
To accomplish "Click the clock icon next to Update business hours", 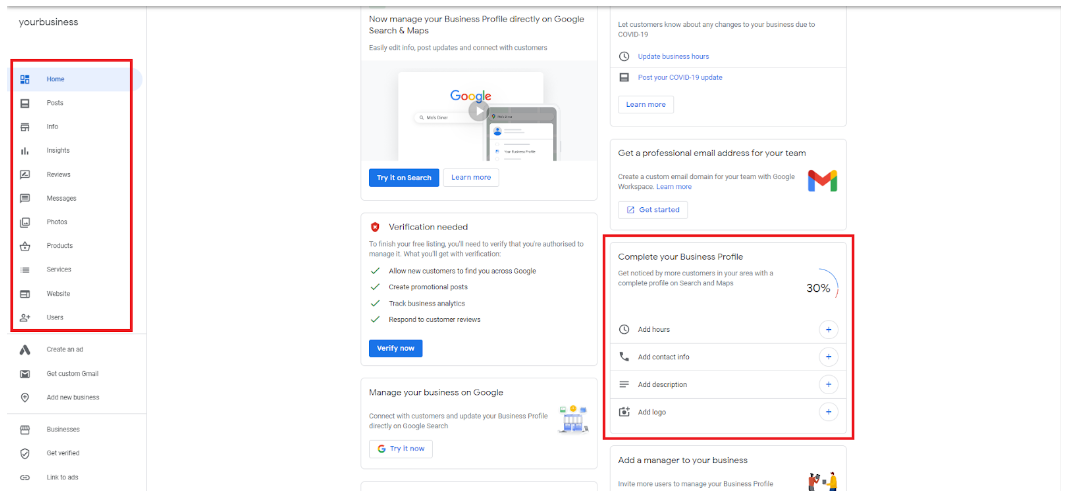I will (x=624, y=56).
